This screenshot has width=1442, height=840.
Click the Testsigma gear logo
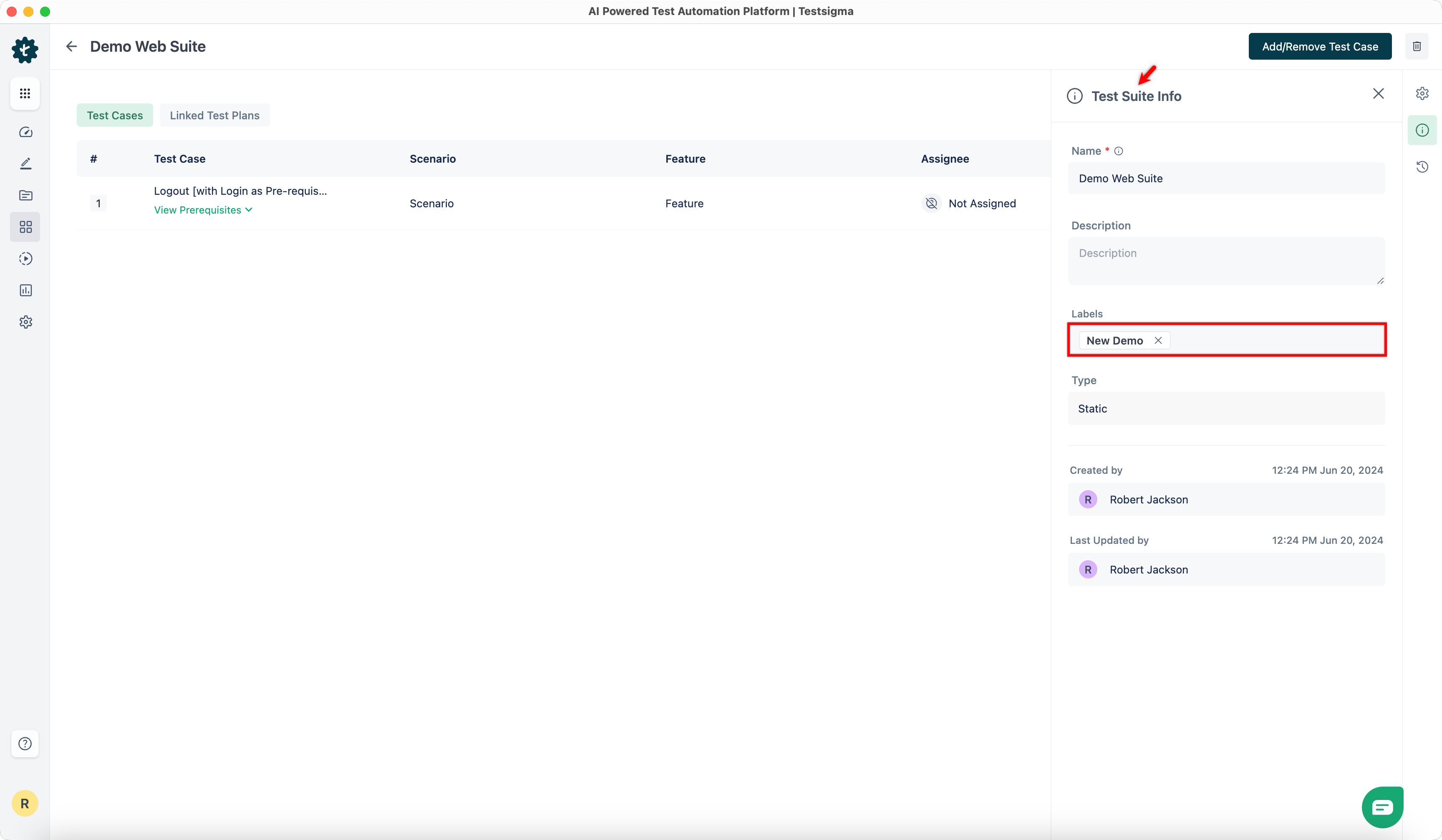[x=25, y=50]
